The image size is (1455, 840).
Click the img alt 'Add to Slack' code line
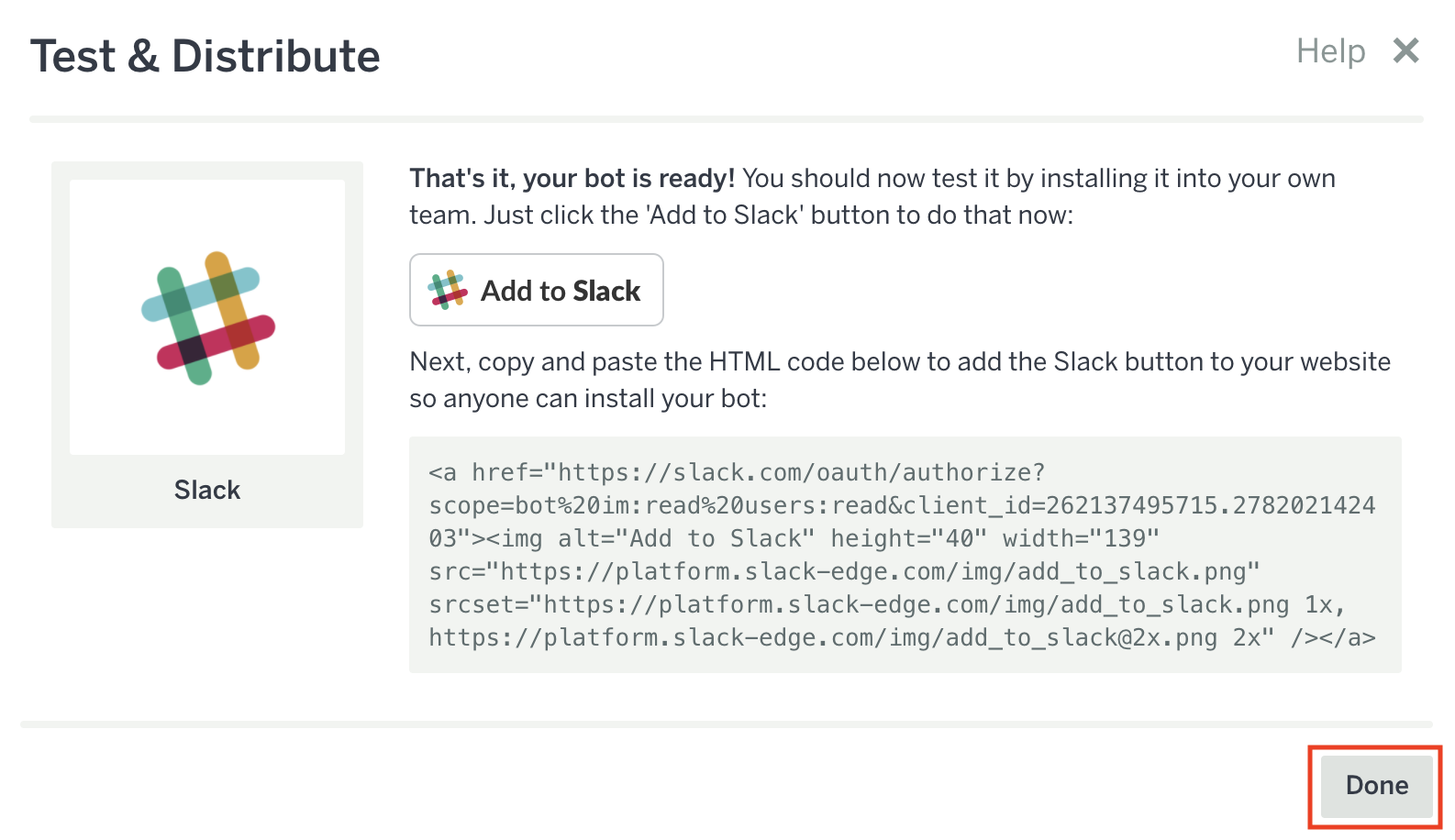794,538
